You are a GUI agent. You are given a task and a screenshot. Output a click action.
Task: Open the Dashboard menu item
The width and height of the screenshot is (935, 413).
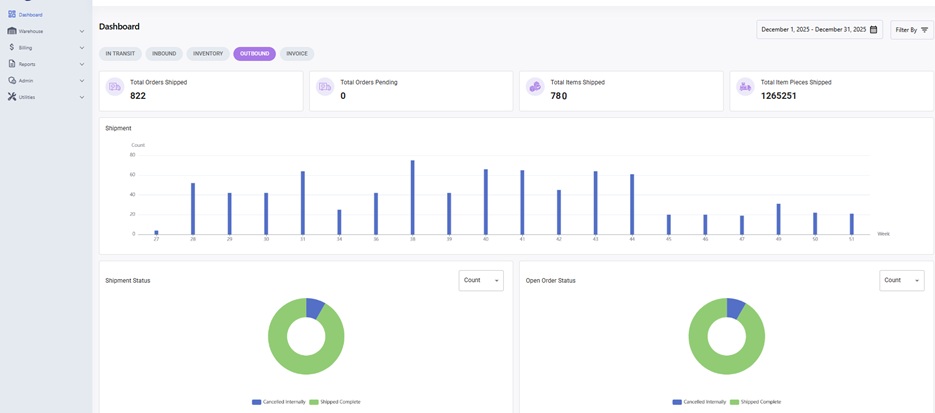point(30,14)
